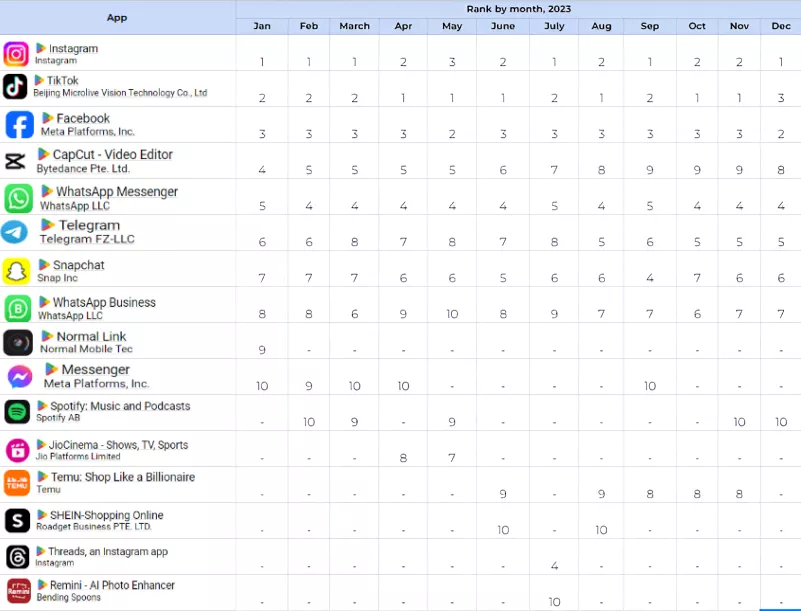
Task: Click the App column header
Action: 117,17
